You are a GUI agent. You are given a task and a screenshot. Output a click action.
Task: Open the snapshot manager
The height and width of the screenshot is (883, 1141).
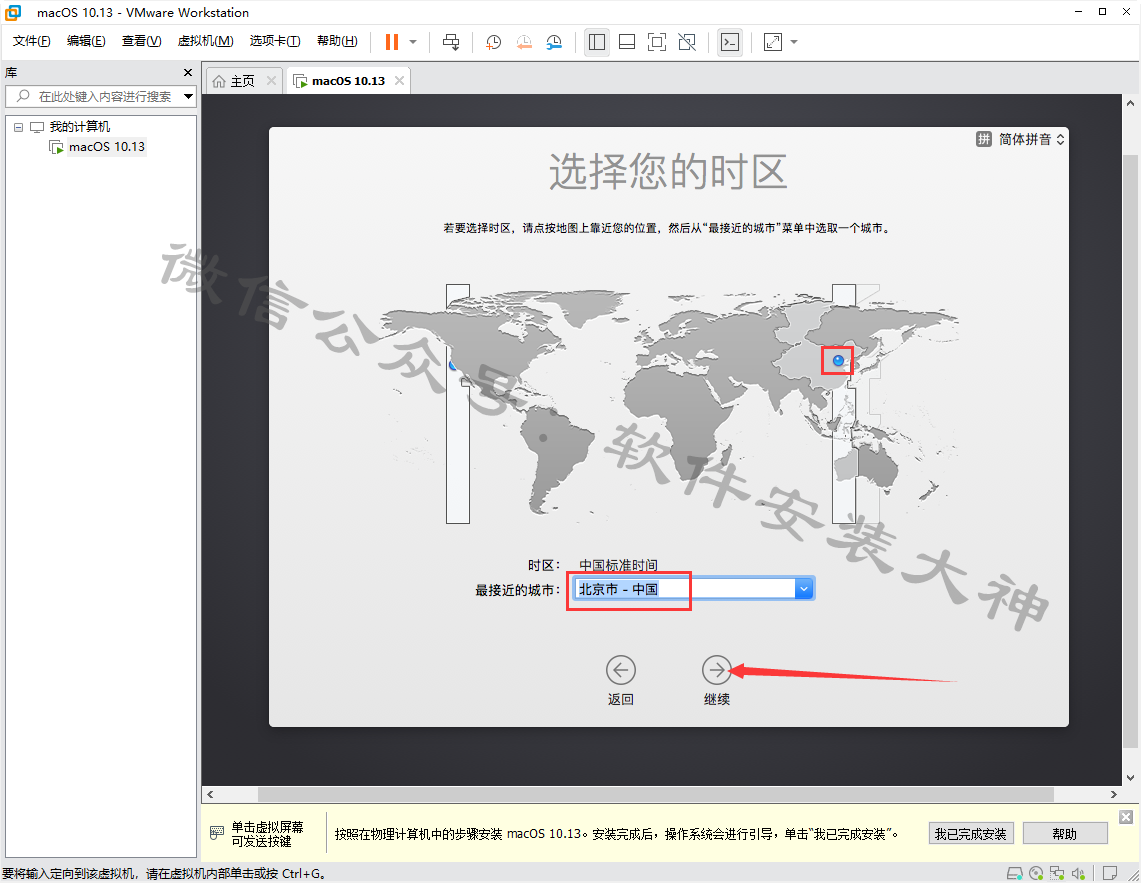[x=554, y=42]
